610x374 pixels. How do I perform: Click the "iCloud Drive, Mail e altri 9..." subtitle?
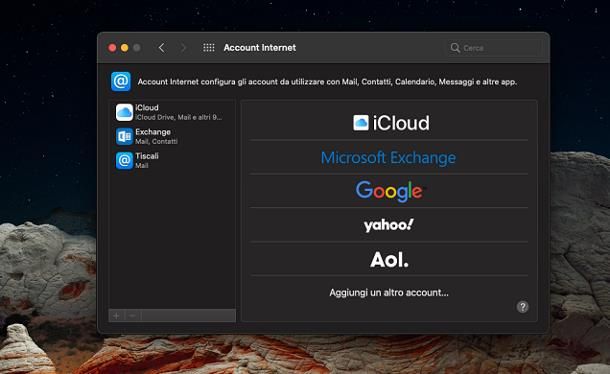tap(179, 117)
